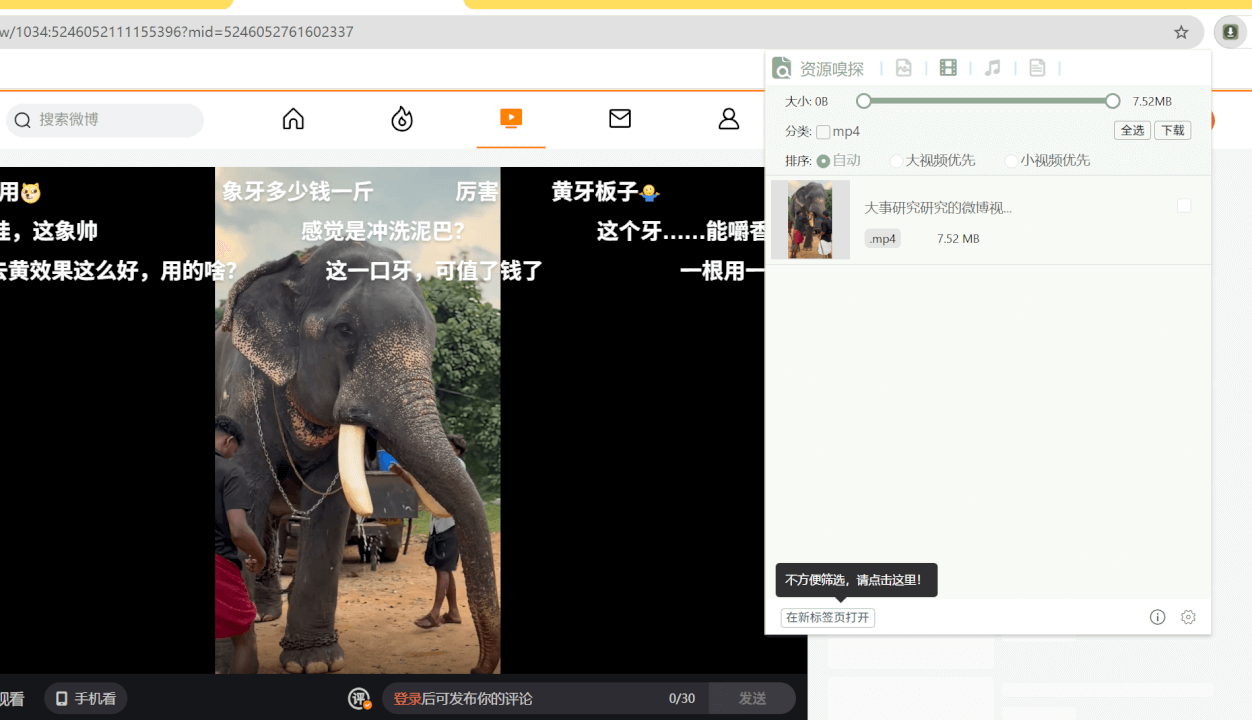
Task: Switch to video resources film icon
Action: (x=948, y=68)
